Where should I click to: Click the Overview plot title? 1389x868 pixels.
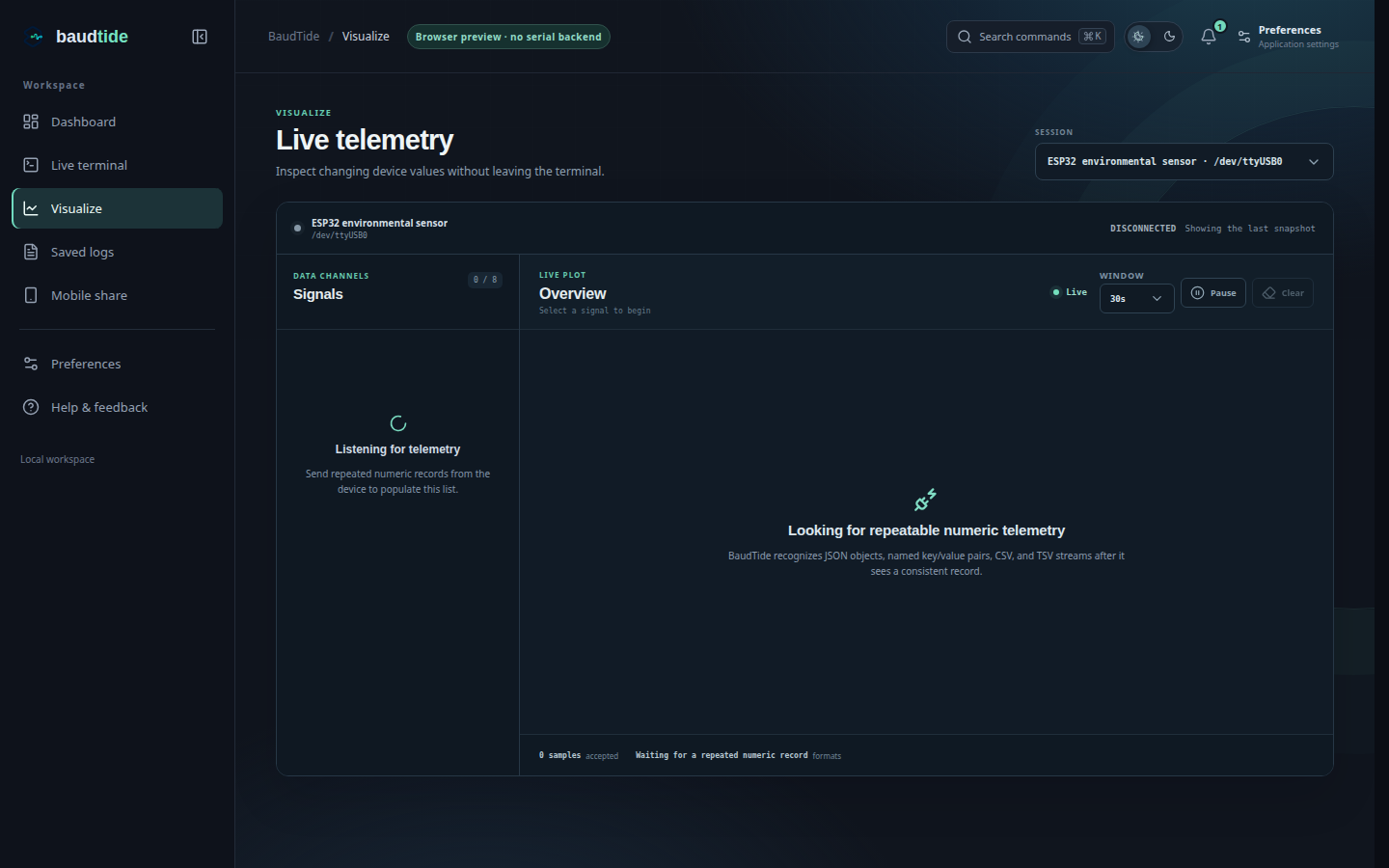(x=573, y=293)
